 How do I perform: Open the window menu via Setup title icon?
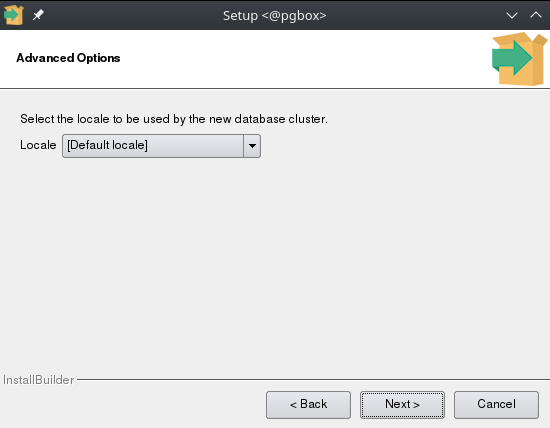(14, 15)
